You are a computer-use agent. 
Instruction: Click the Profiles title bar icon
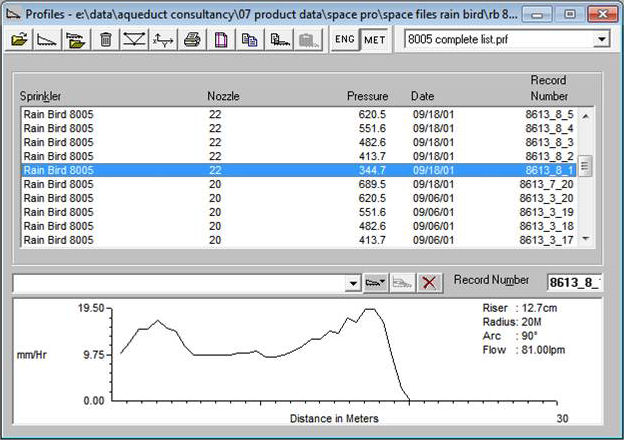(14, 14)
